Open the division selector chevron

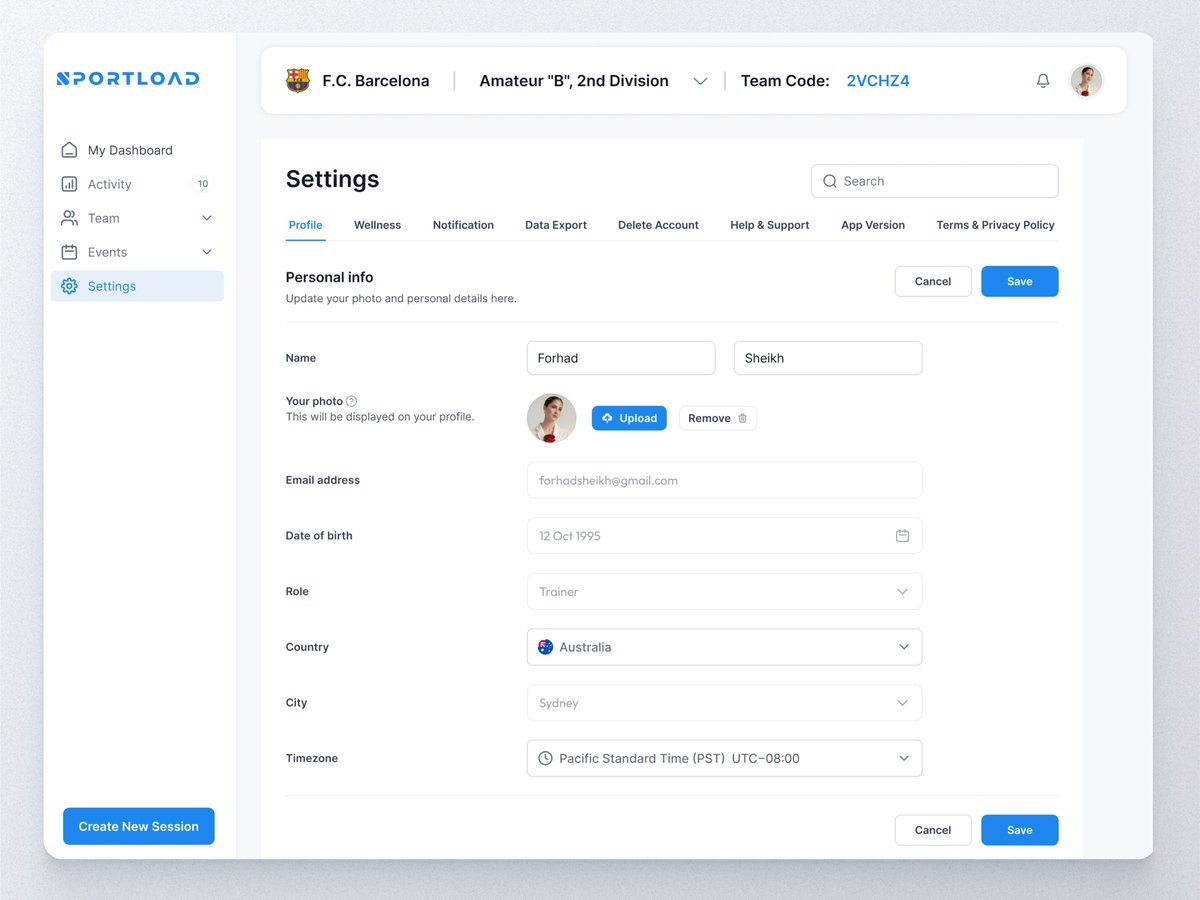click(700, 81)
